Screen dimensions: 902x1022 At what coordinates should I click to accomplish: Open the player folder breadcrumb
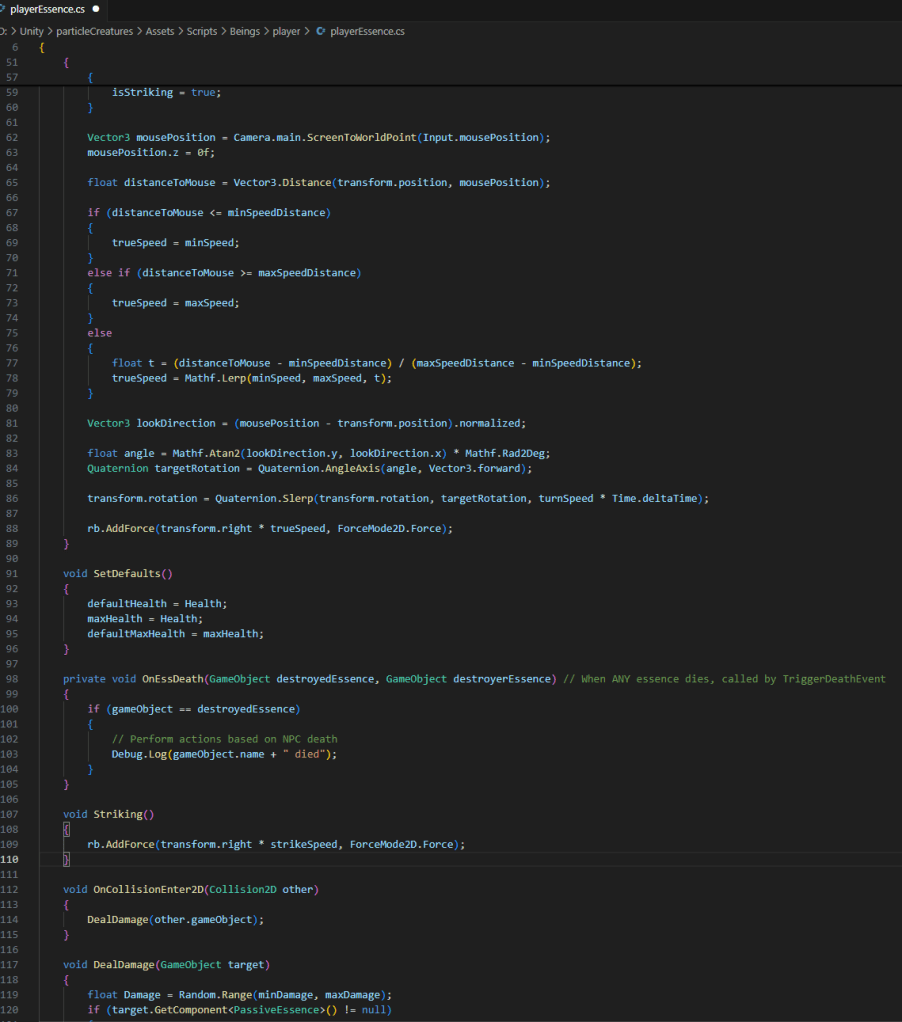[286, 31]
